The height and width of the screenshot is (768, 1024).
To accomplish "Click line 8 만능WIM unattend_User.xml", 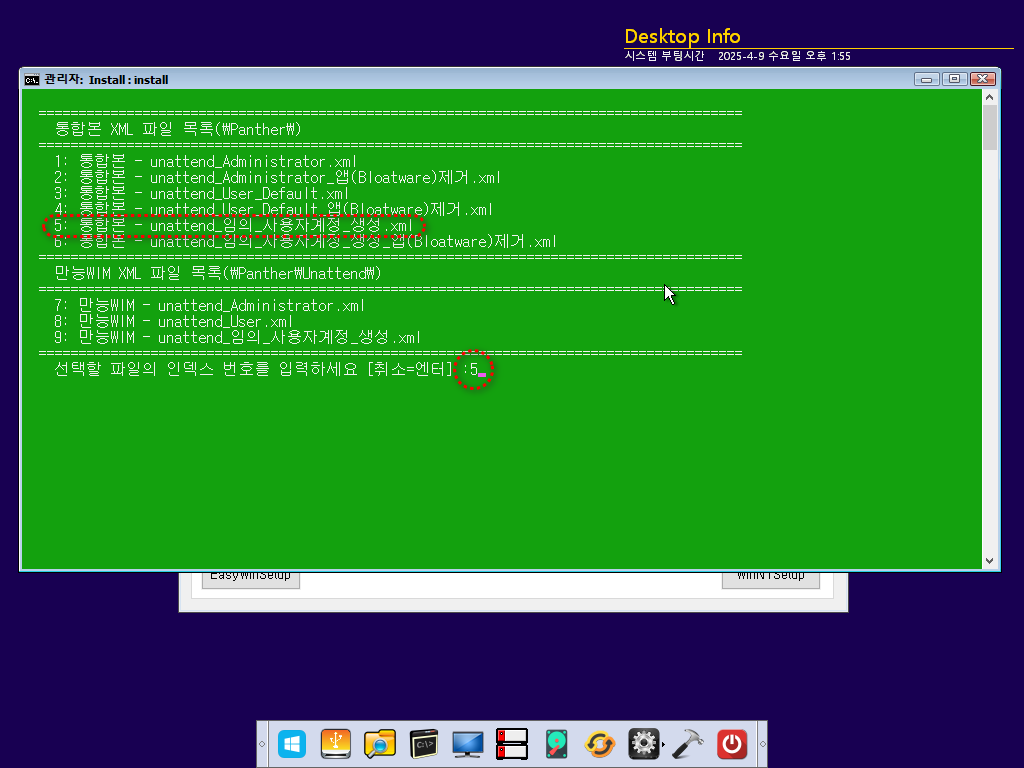I will [x=174, y=321].
